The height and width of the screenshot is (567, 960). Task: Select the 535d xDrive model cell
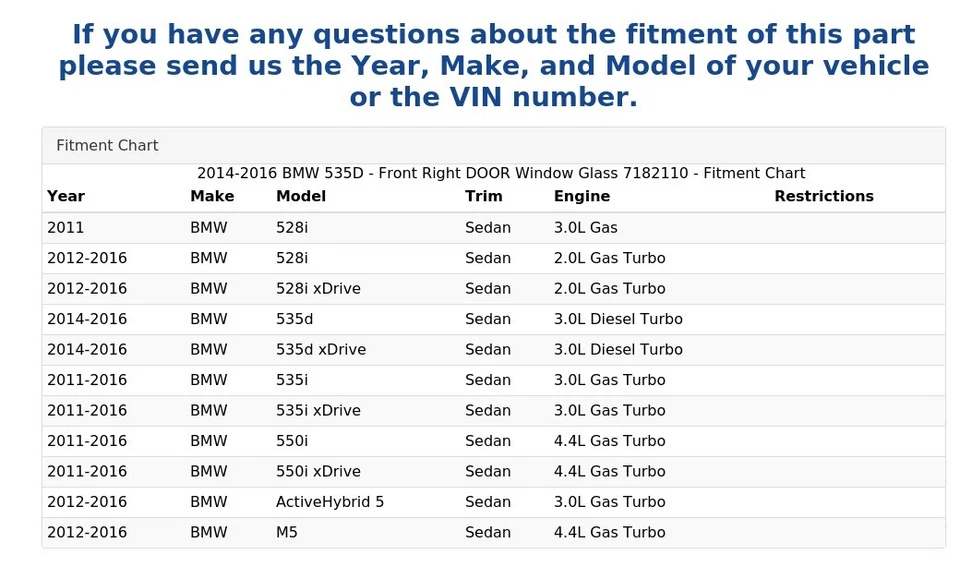click(321, 349)
